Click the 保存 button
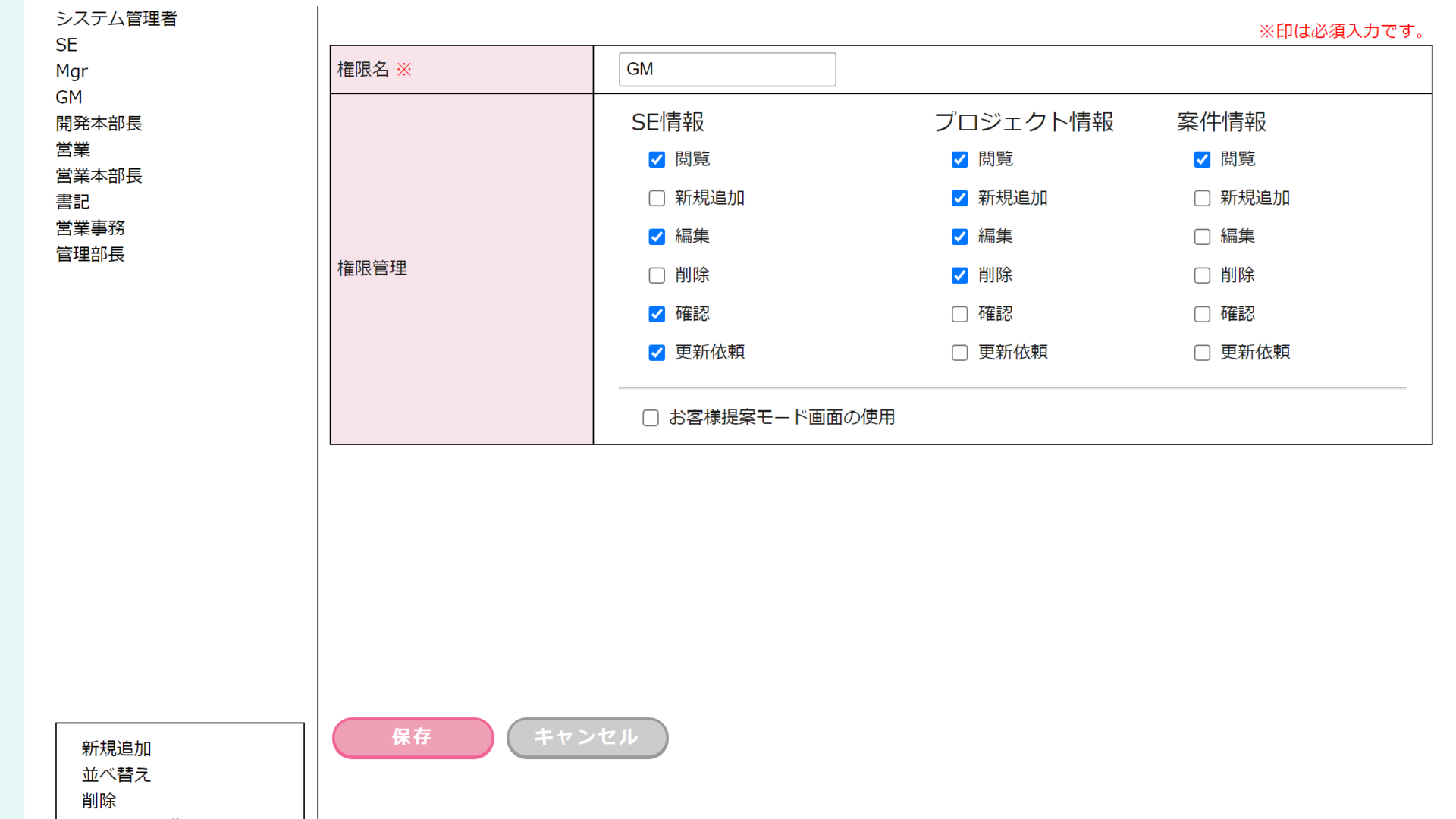The image size is (1456, 819). (413, 737)
